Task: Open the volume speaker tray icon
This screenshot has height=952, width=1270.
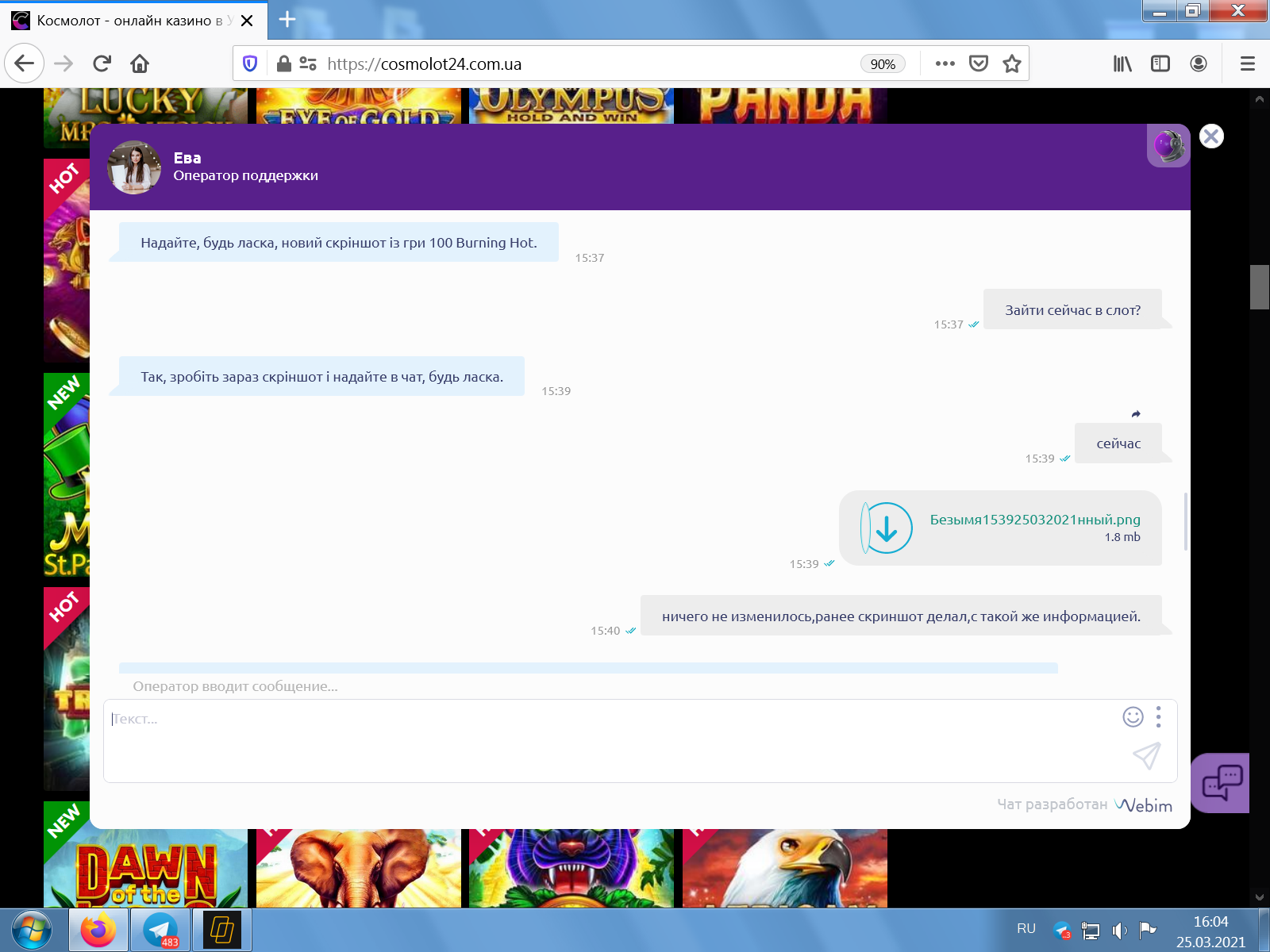Action: [1120, 931]
